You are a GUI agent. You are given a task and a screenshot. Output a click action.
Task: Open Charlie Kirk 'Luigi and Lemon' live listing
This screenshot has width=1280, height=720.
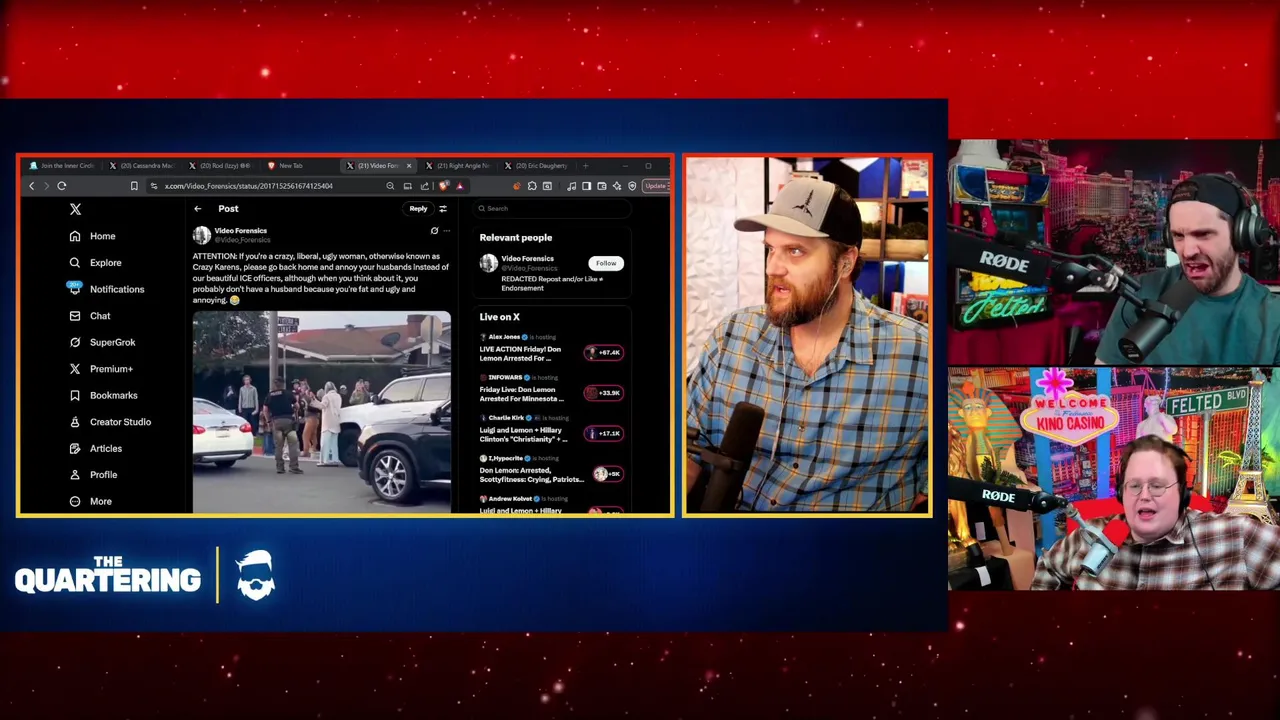coord(523,434)
